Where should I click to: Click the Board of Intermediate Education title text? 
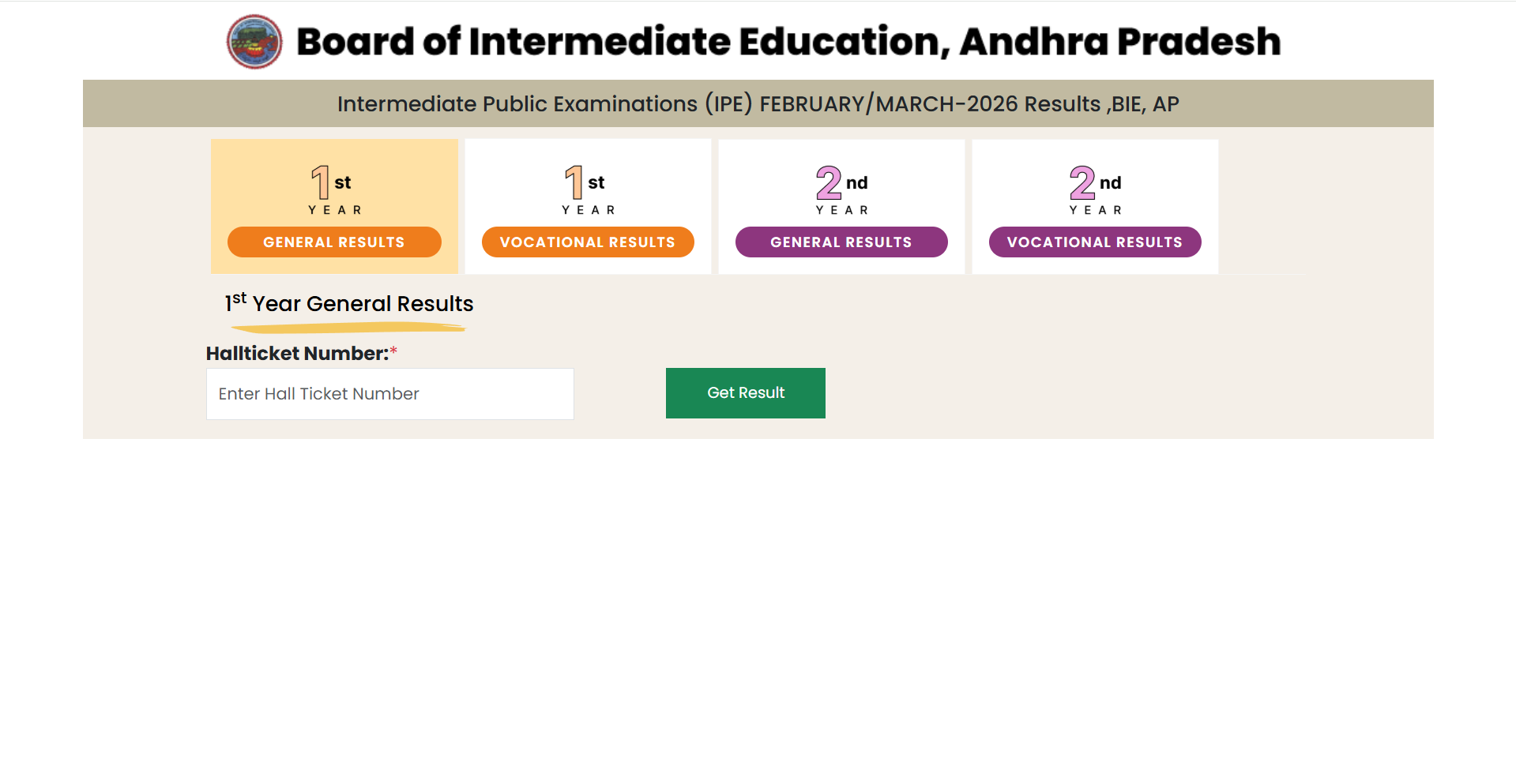tap(788, 42)
